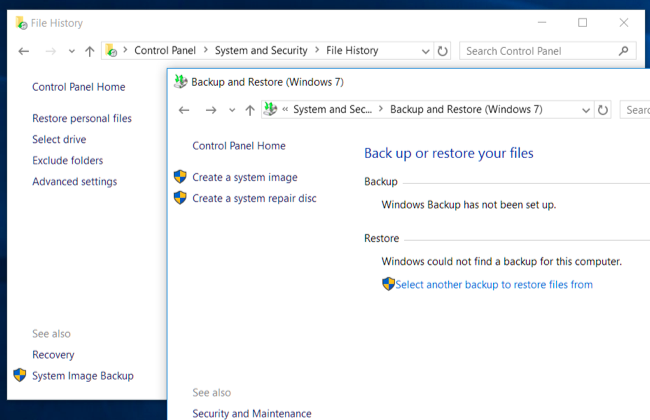Screen dimensions: 650x420
Task: Open Create a system image link
Action: [x=245, y=177]
